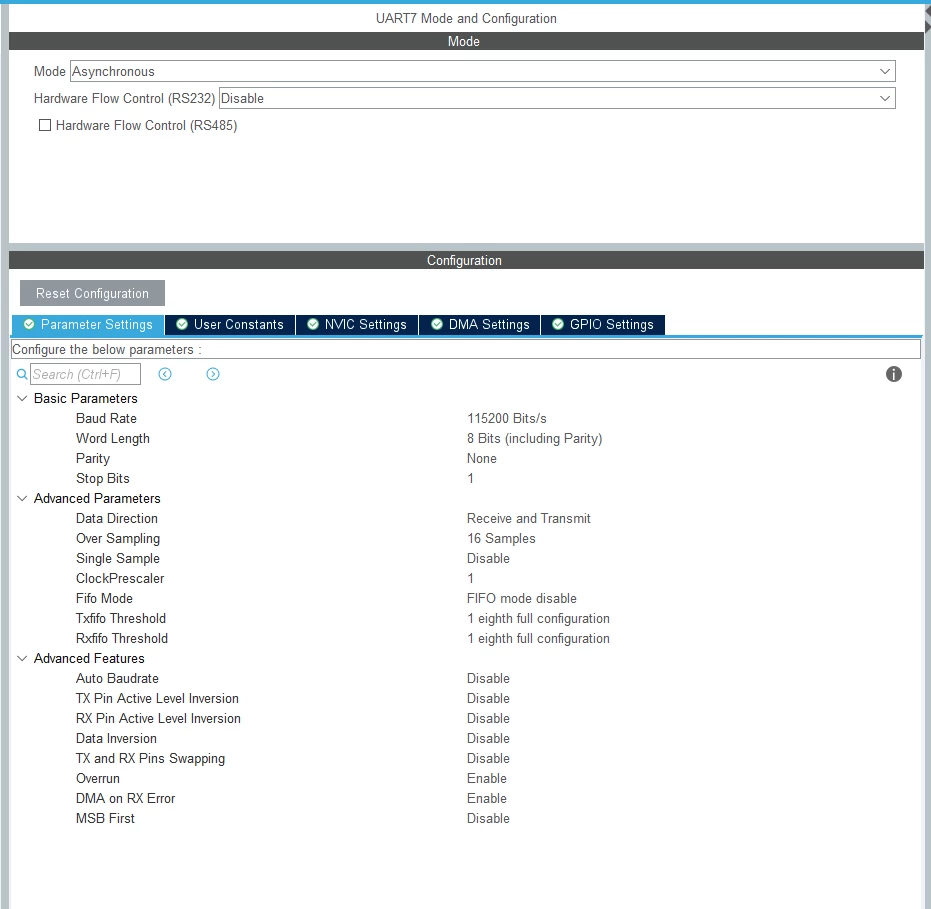This screenshot has width=931, height=909.
Task: Select Fifo Mode value FIFO mode disable
Action: point(521,598)
